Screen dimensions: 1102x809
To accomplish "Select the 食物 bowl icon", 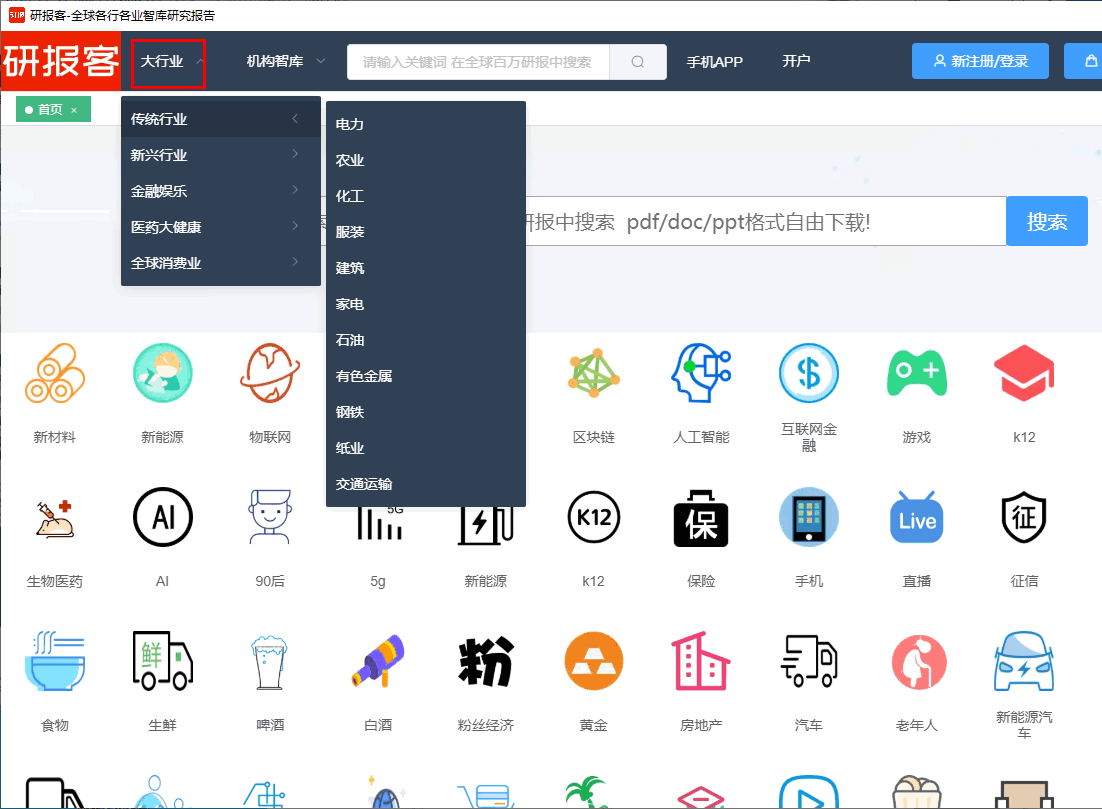I will click(x=55, y=661).
